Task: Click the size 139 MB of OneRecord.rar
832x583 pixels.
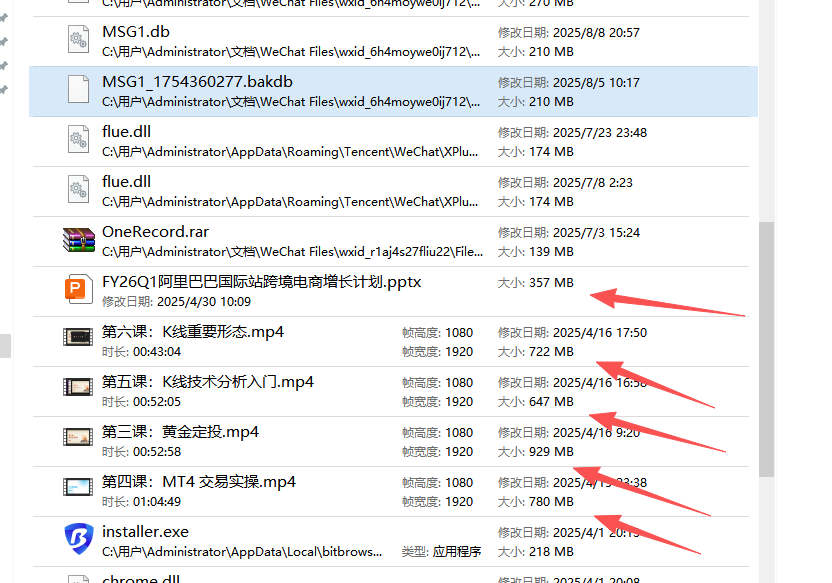Action: click(x=535, y=251)
